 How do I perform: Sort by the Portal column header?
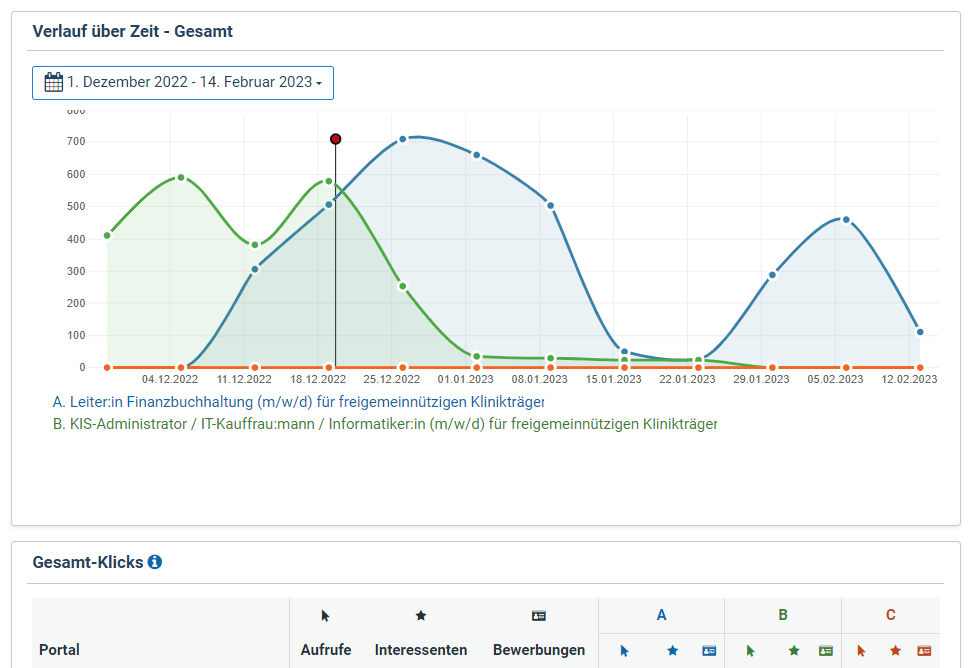point(59,650)
